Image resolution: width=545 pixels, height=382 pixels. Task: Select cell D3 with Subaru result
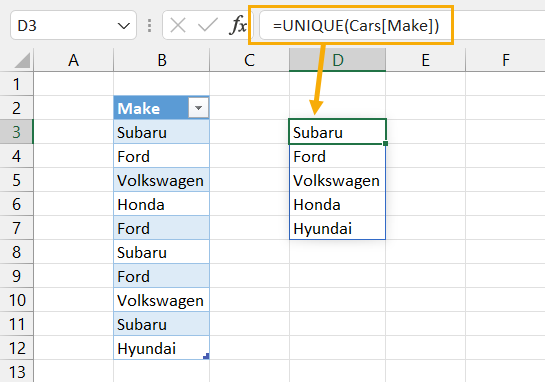[337, 132]
